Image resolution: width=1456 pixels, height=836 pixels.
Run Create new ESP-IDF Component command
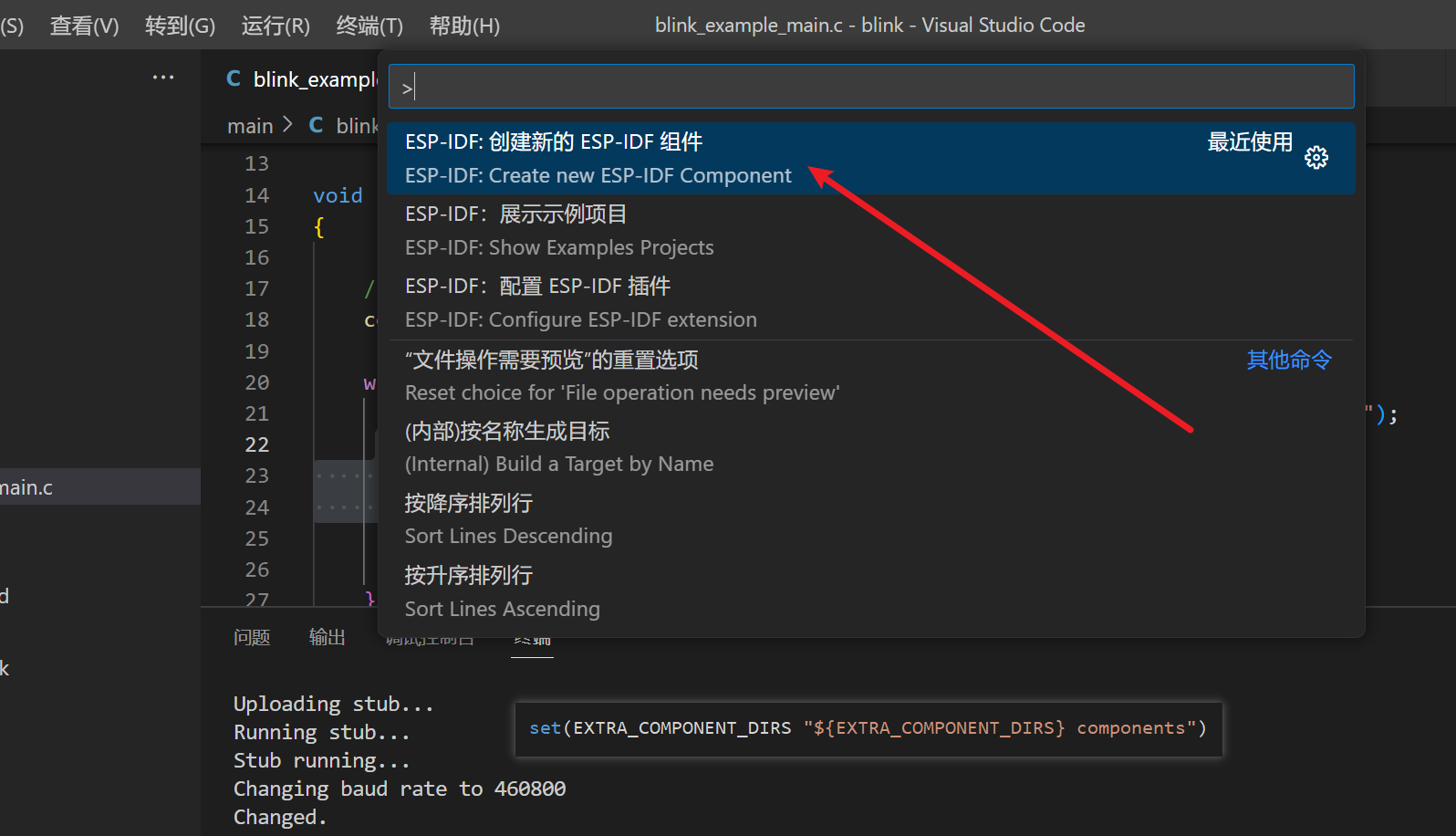[x=871, y=159]
